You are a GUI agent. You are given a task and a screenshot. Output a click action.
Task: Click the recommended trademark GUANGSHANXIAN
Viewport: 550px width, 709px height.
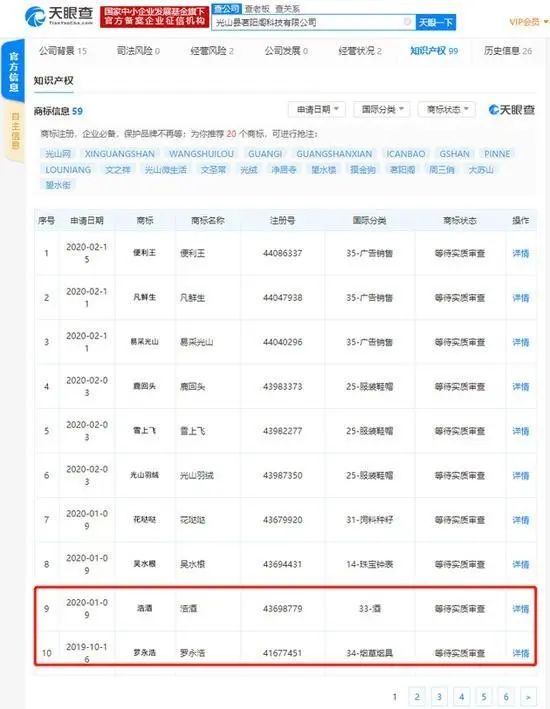pos(334,154)
